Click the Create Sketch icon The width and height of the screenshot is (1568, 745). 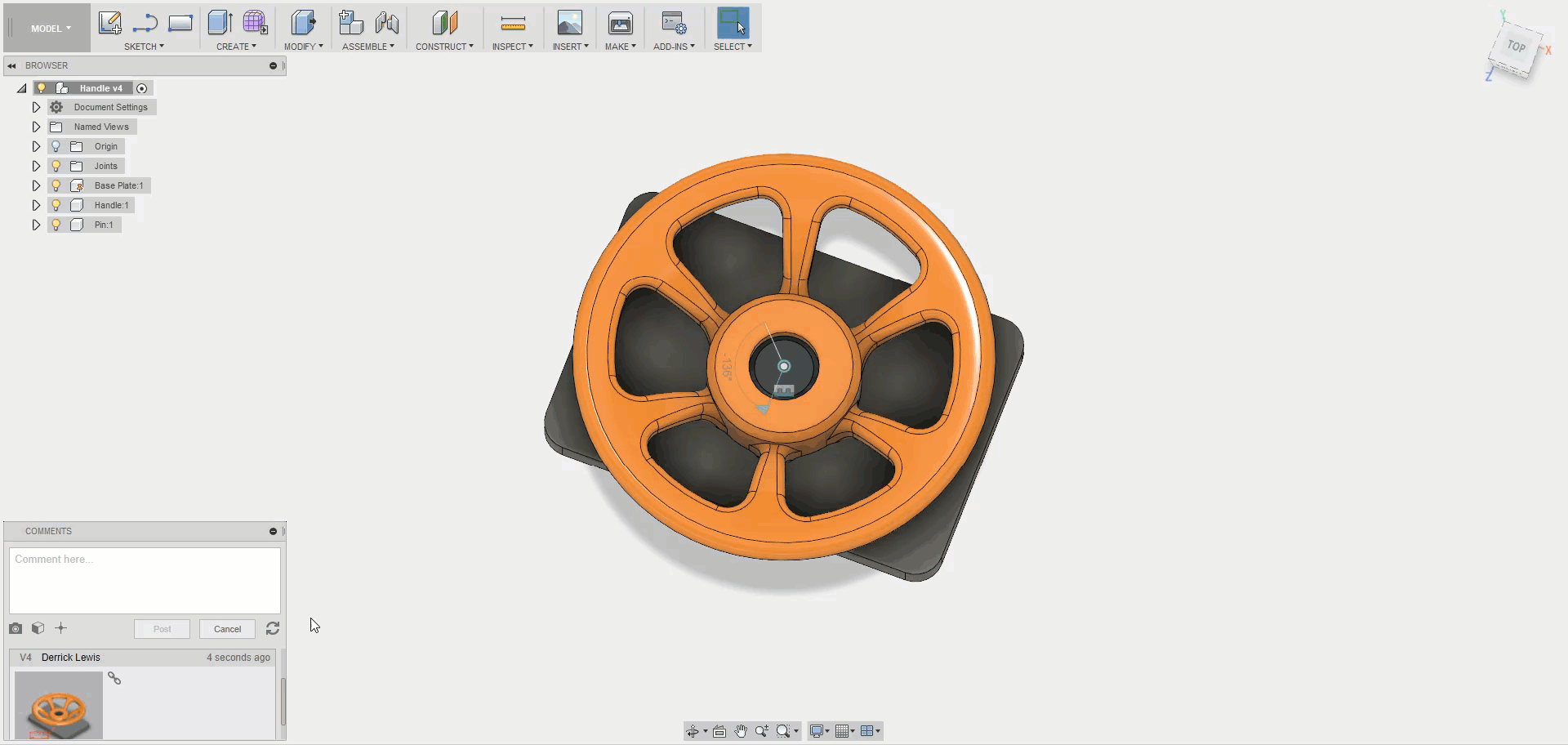pyautogui.click(x=109, y=23)
